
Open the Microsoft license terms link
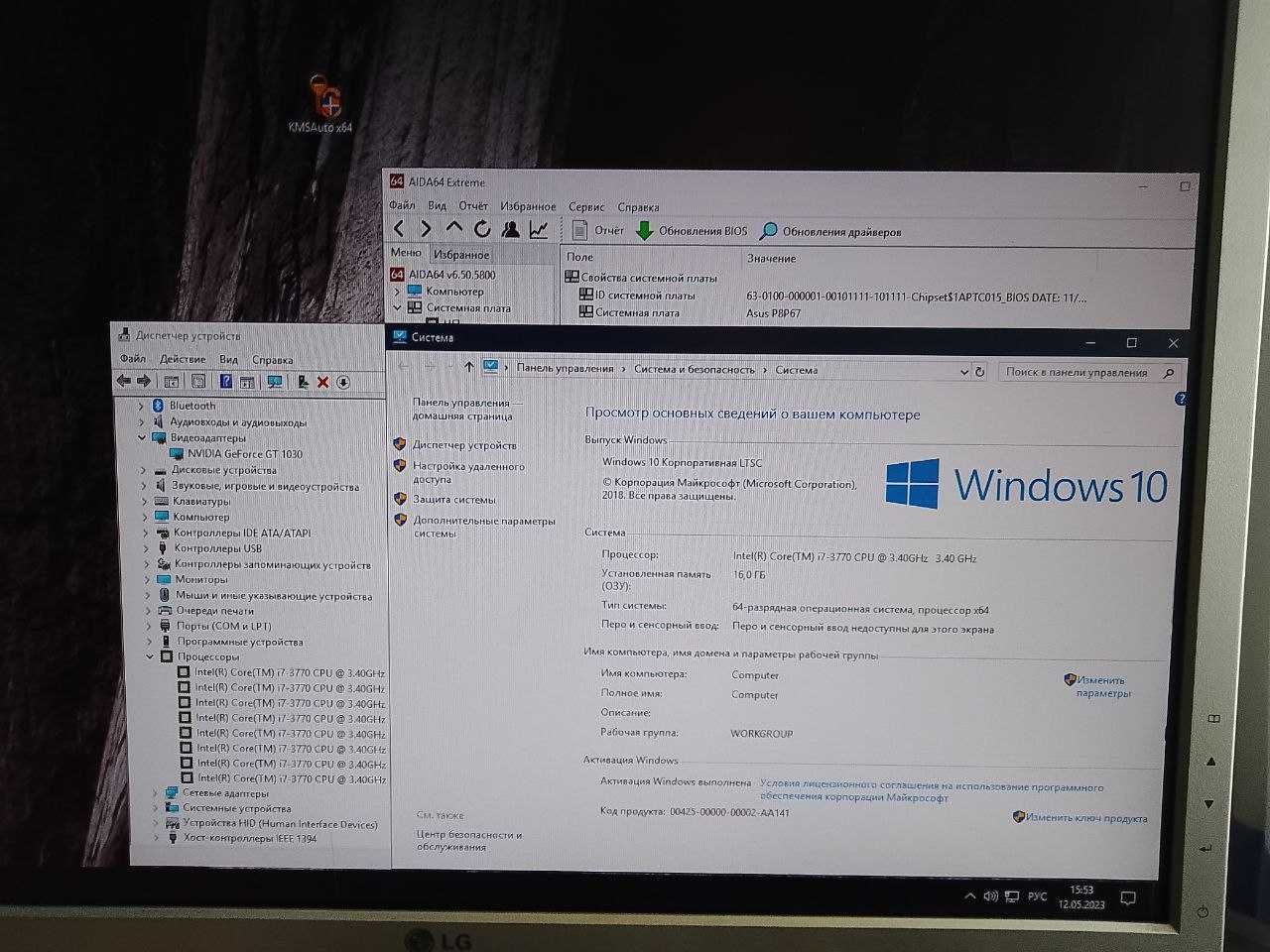[x=931, y=791]
